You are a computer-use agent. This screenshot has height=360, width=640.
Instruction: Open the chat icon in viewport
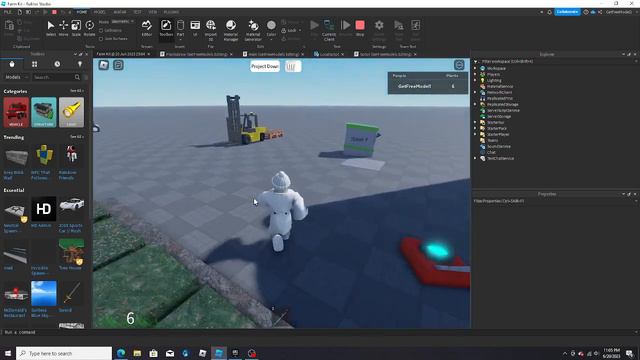pyautogui.click(x=118, y=64)
